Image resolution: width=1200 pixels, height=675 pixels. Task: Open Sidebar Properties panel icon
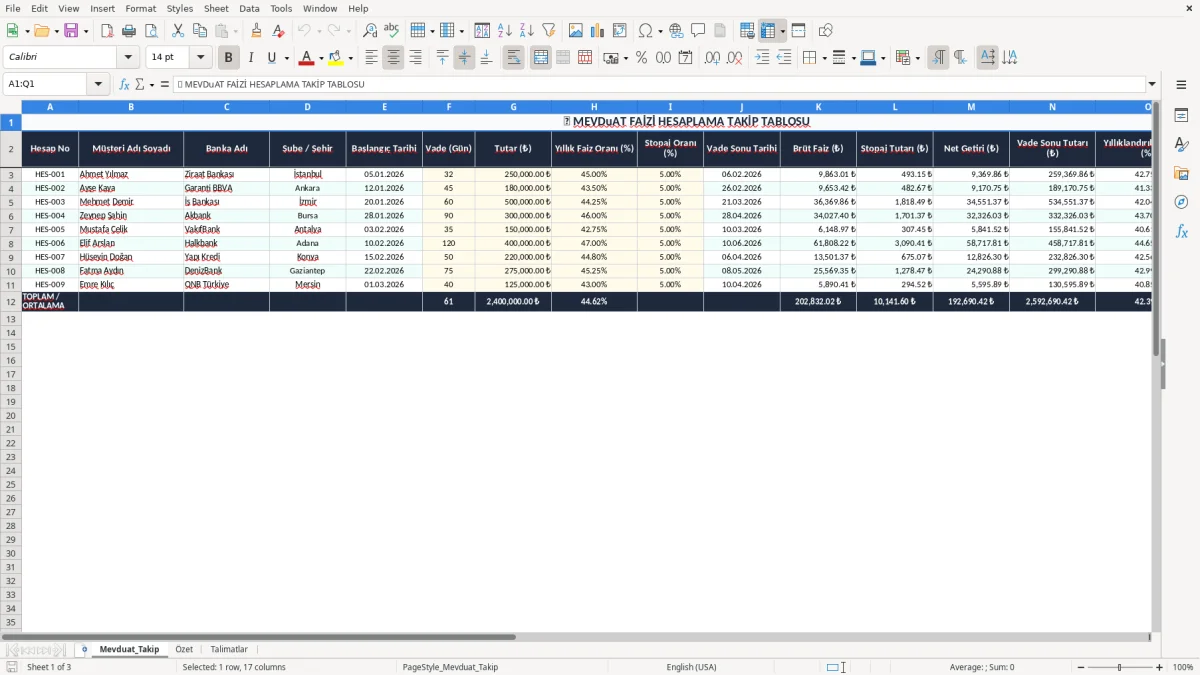[1182, 116]
